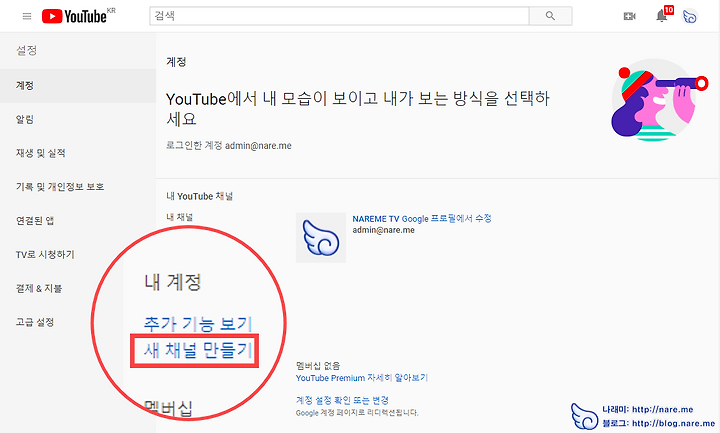Open the account avatar menu
720x433 pixels.
[690, 17]
